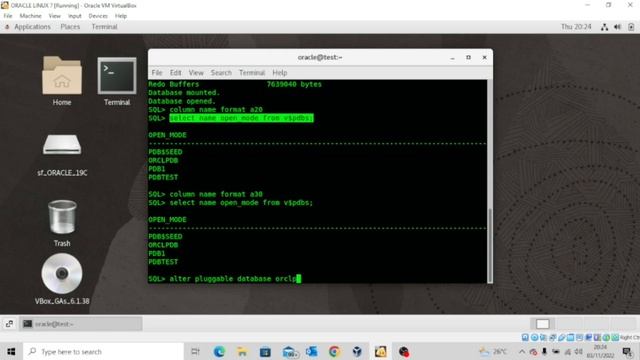This screenshot has height=360, width=640.
Task: Click the Thu 20:24 clock in the GNOME bar
Action: click(576, 27)
